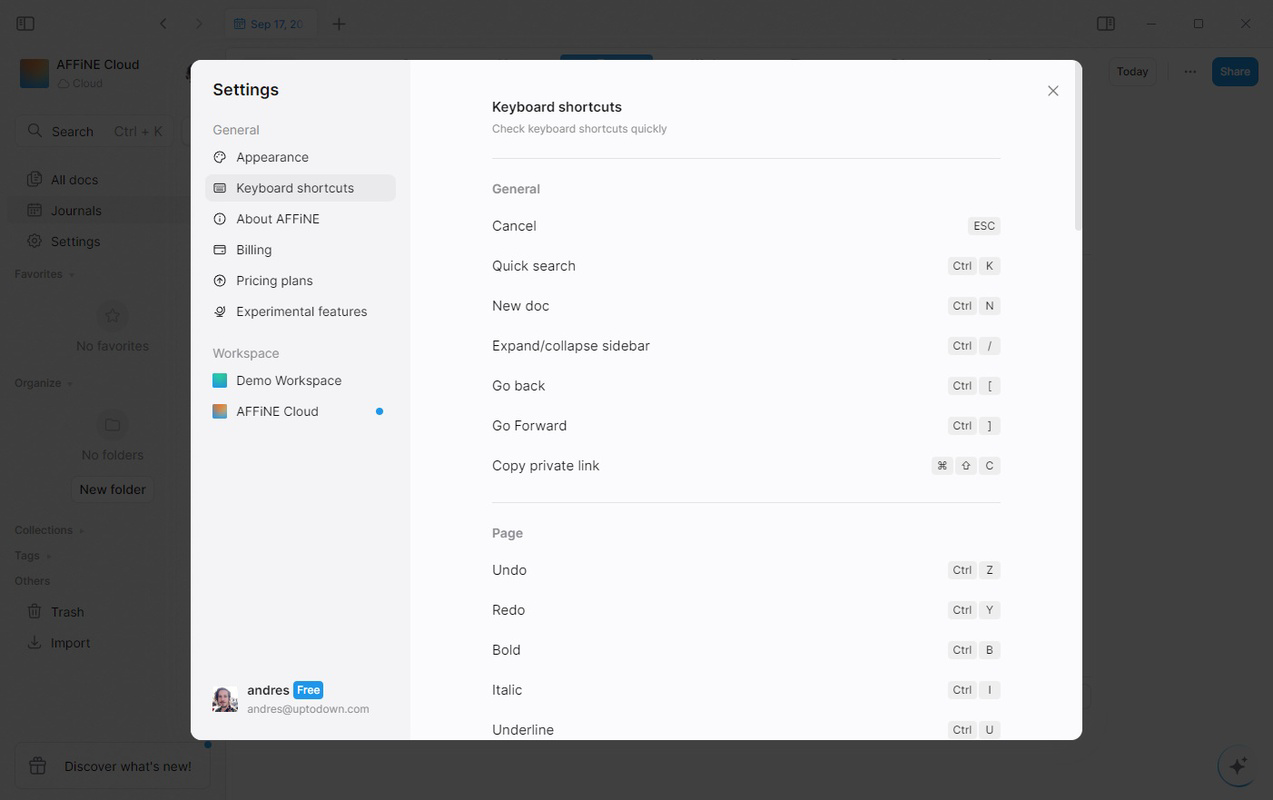1273x800 pixels.
Task: Click the New doc shortcut row
Action: pyautogui.click(x=746, y=306)
